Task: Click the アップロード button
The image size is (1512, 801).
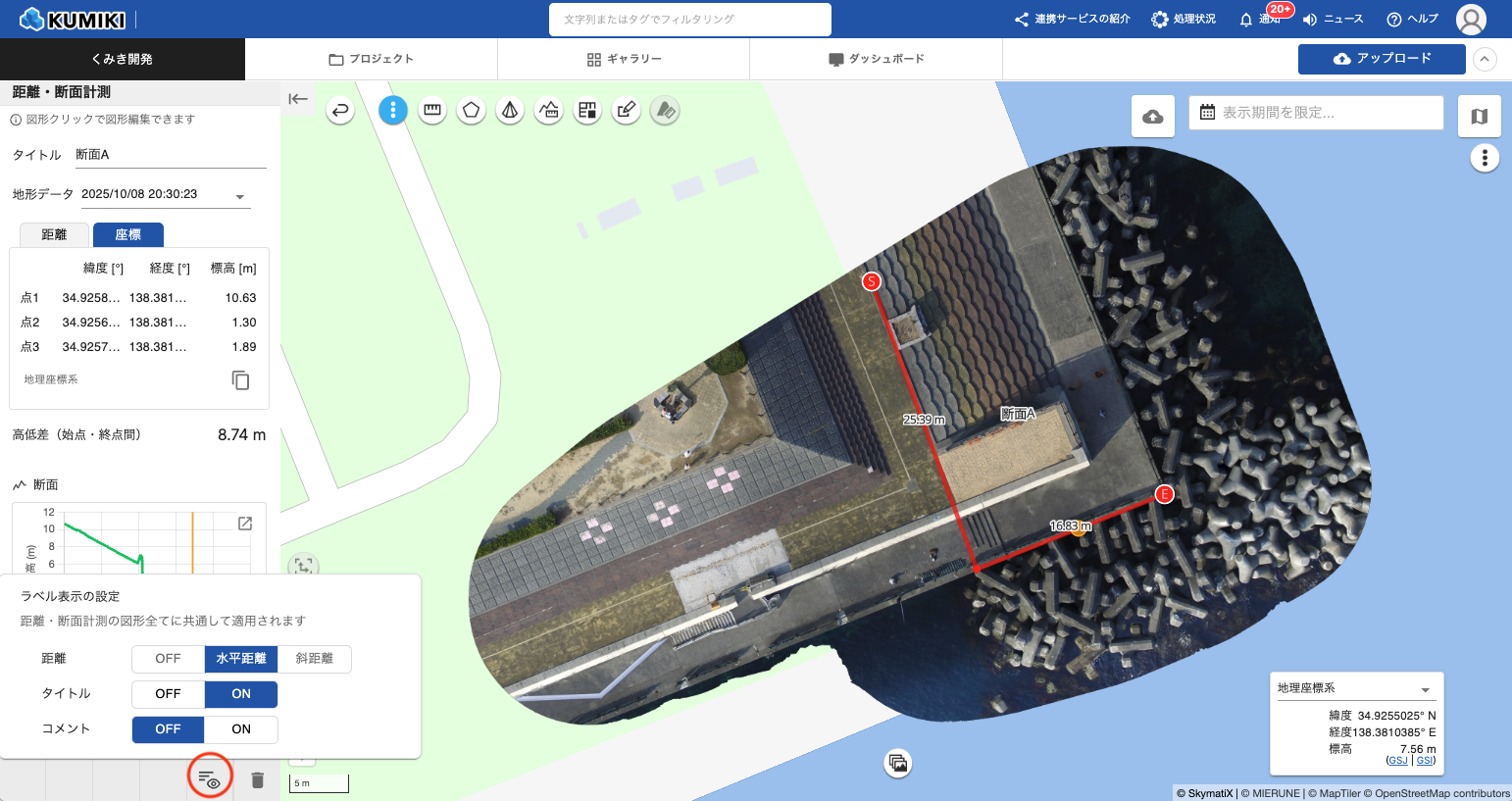Action: tap(1382, 59)
